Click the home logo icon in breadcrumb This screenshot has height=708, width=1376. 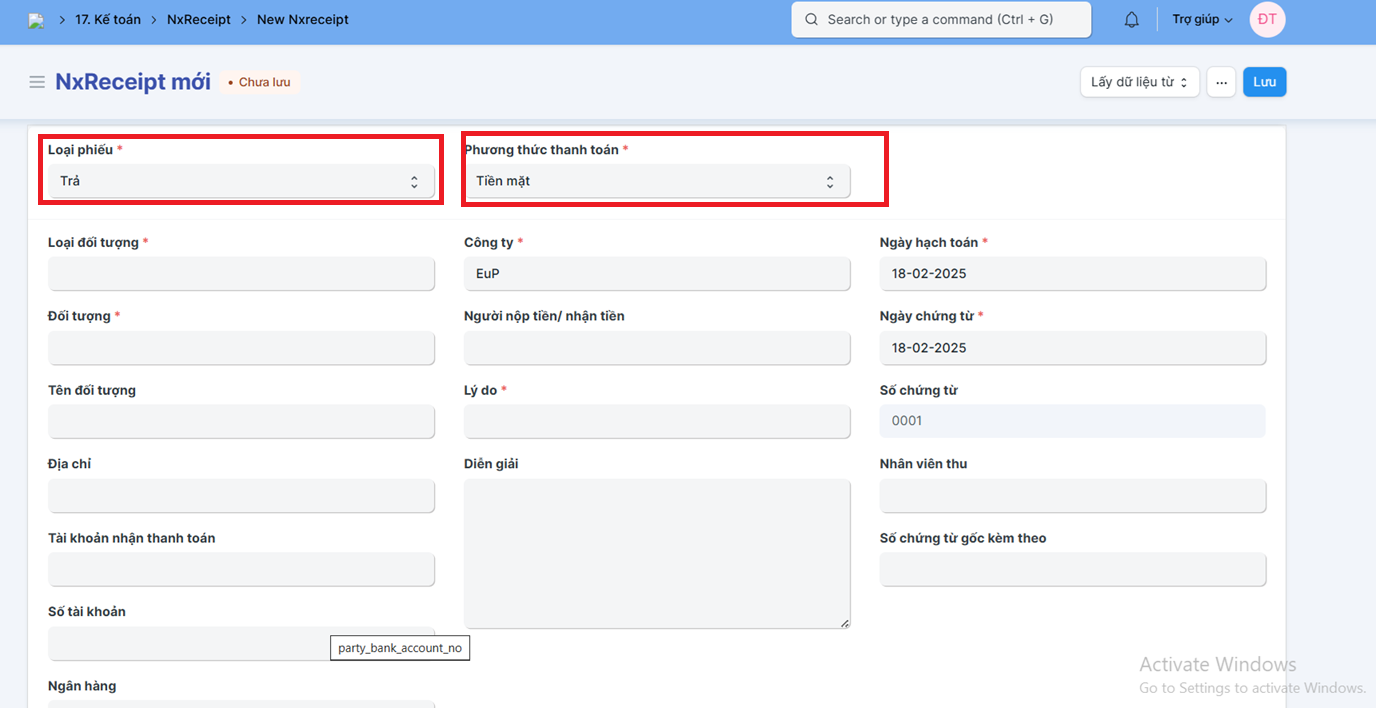tap(36, 20)
